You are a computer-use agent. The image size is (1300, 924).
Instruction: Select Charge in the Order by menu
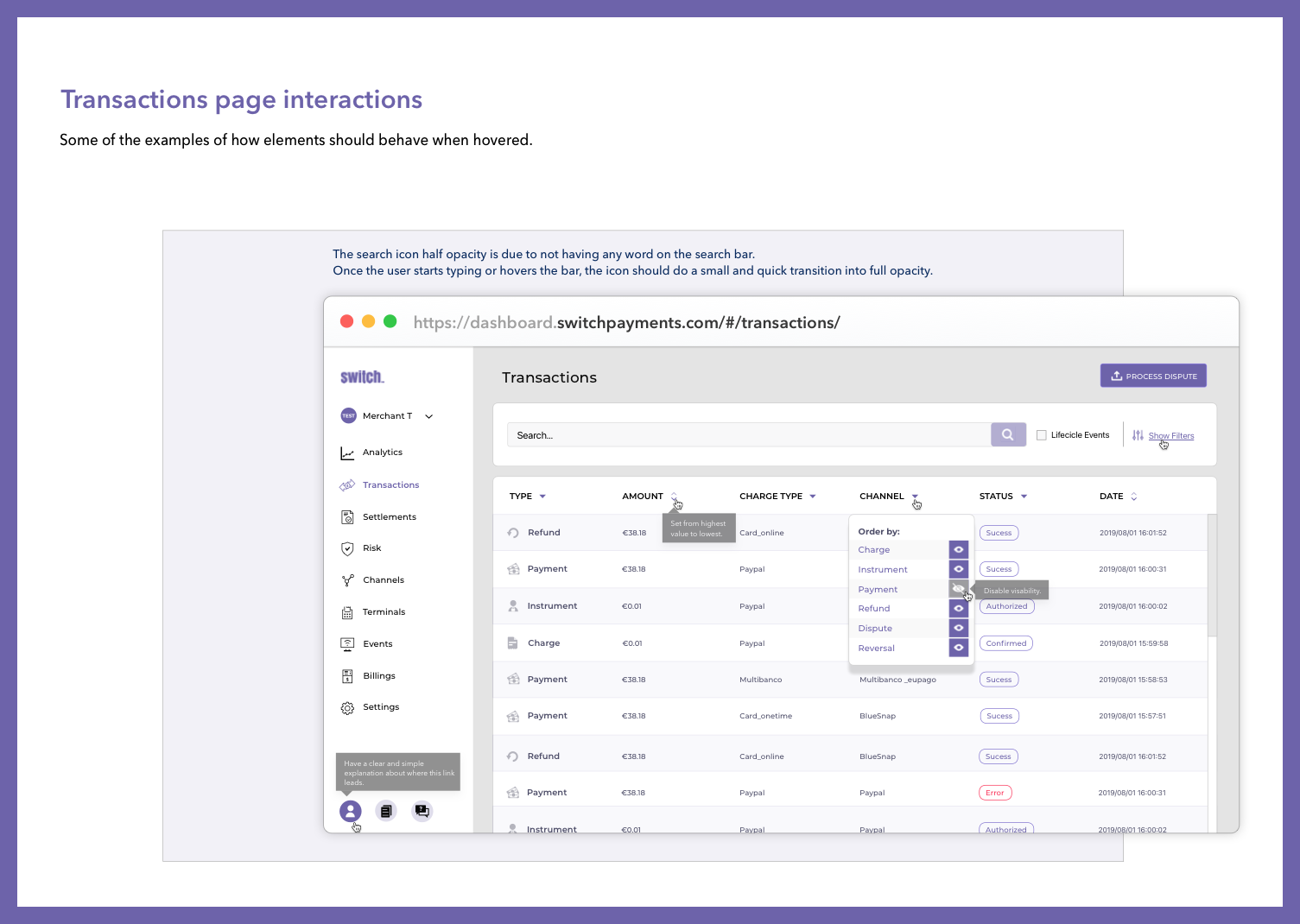tap(874, 550)
